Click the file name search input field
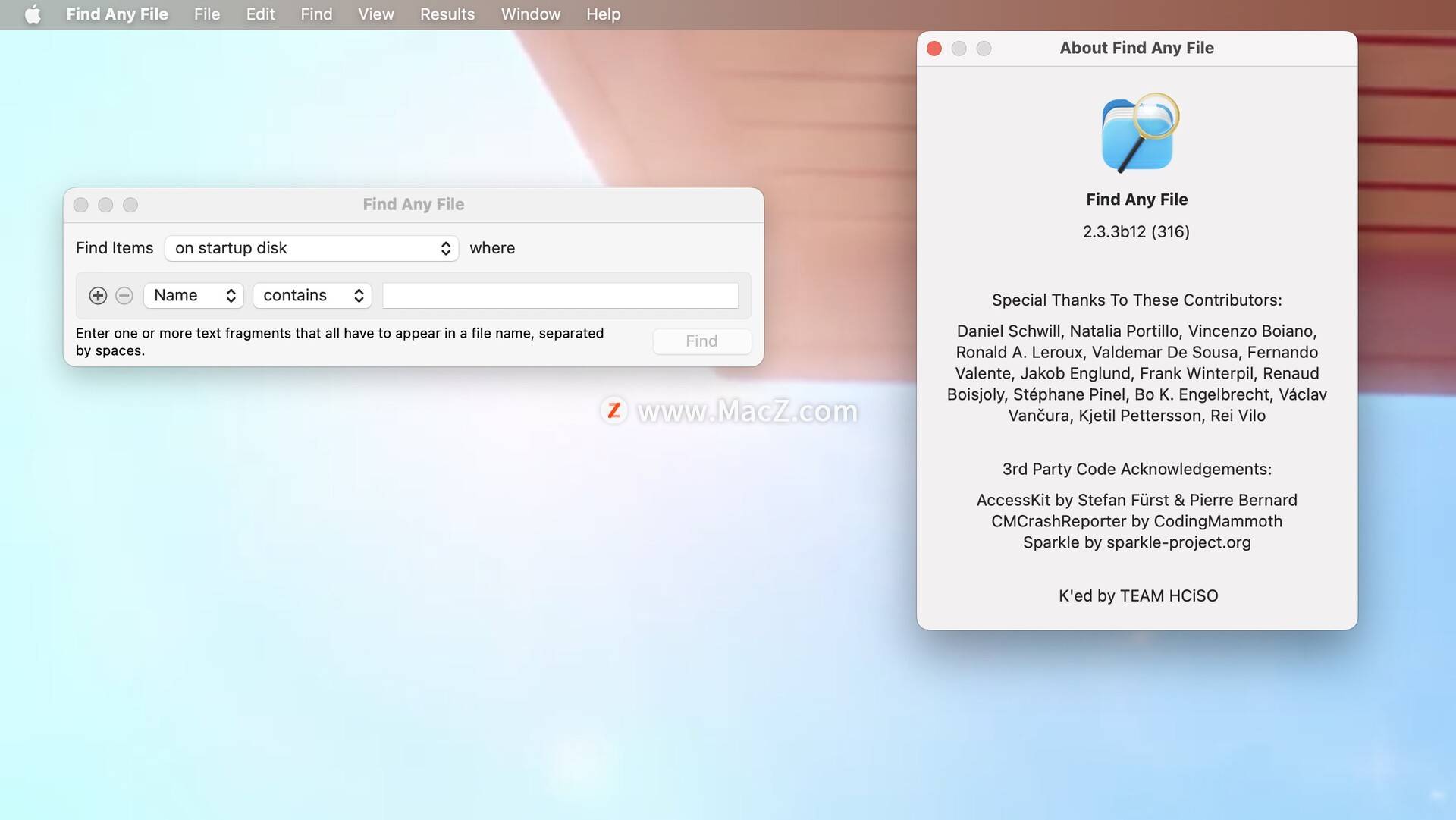 point(559,295)
